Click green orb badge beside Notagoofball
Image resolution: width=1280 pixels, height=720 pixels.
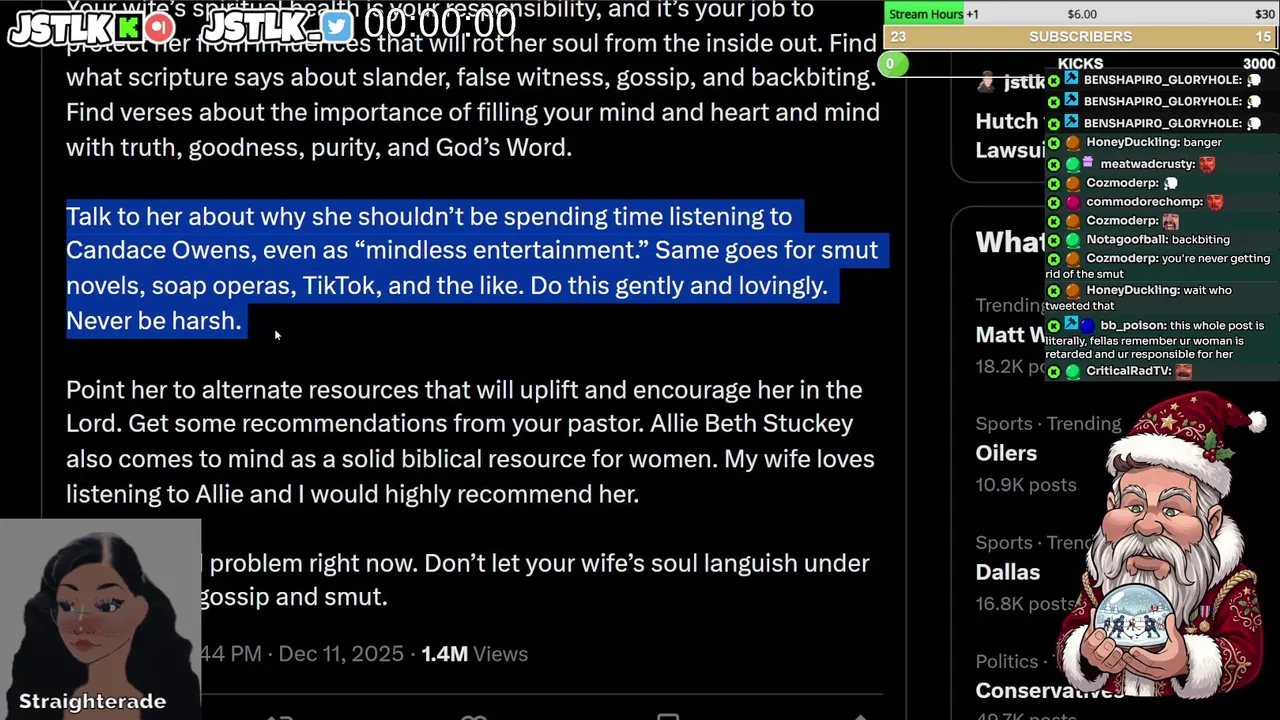tap(1072, 240)
